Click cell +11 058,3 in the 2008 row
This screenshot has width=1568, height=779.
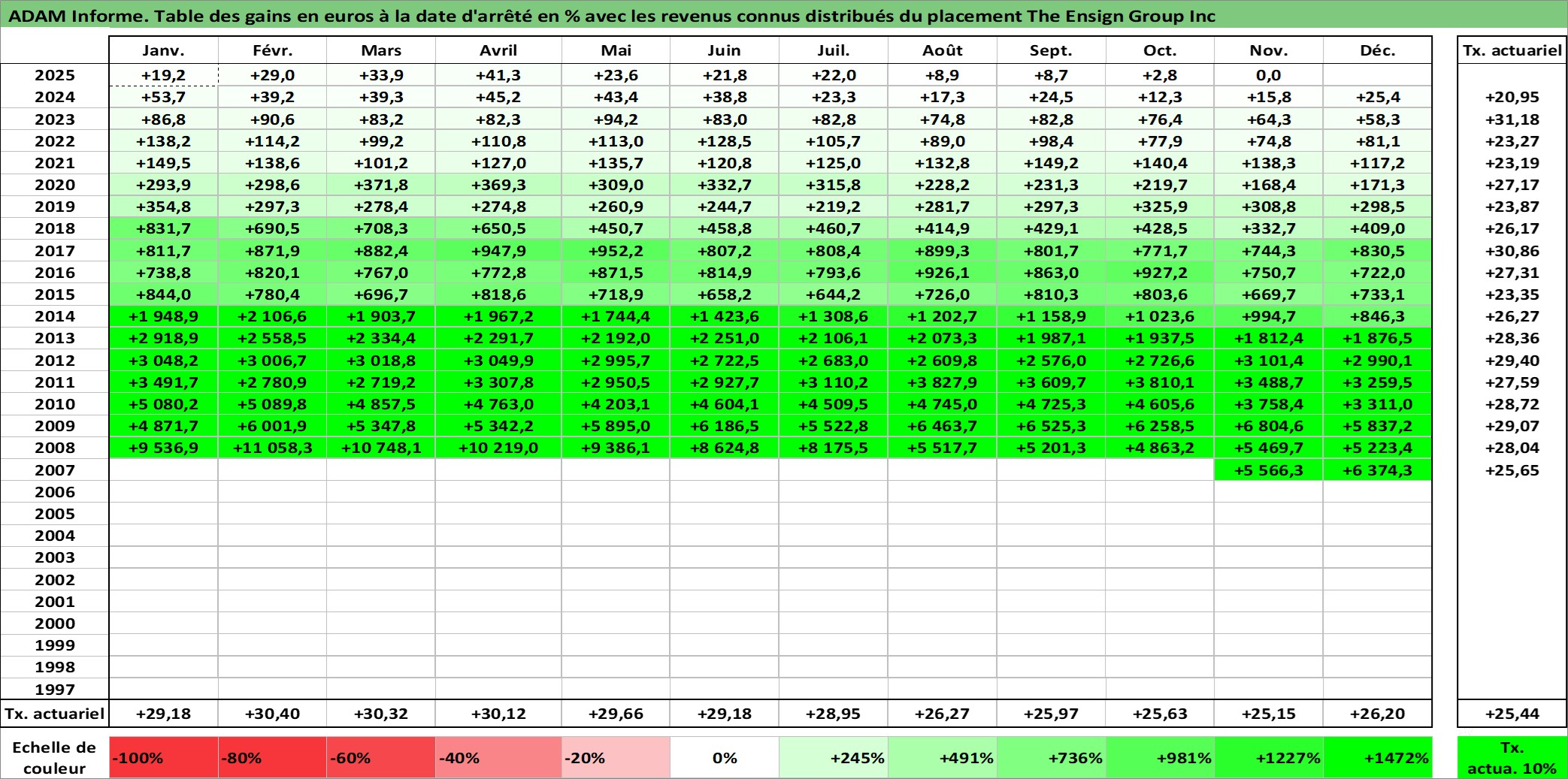tap(272, 448)
